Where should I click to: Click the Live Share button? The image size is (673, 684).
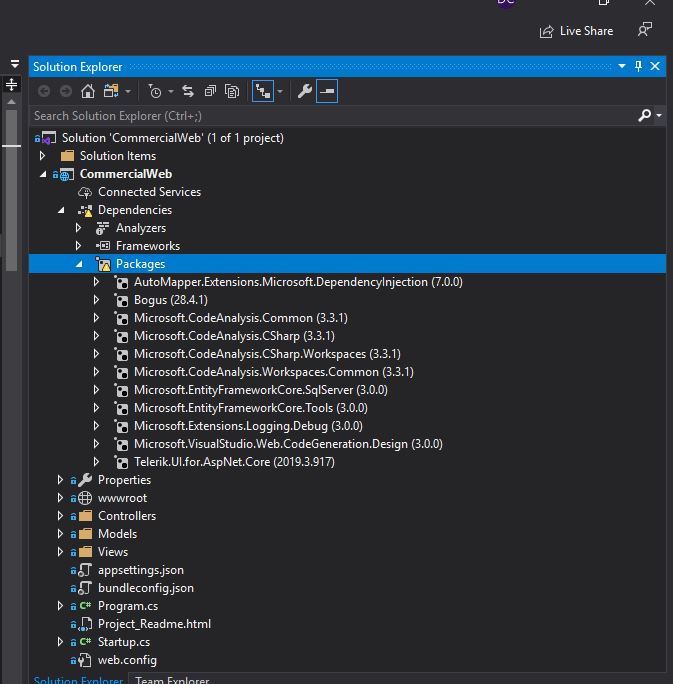576,31
